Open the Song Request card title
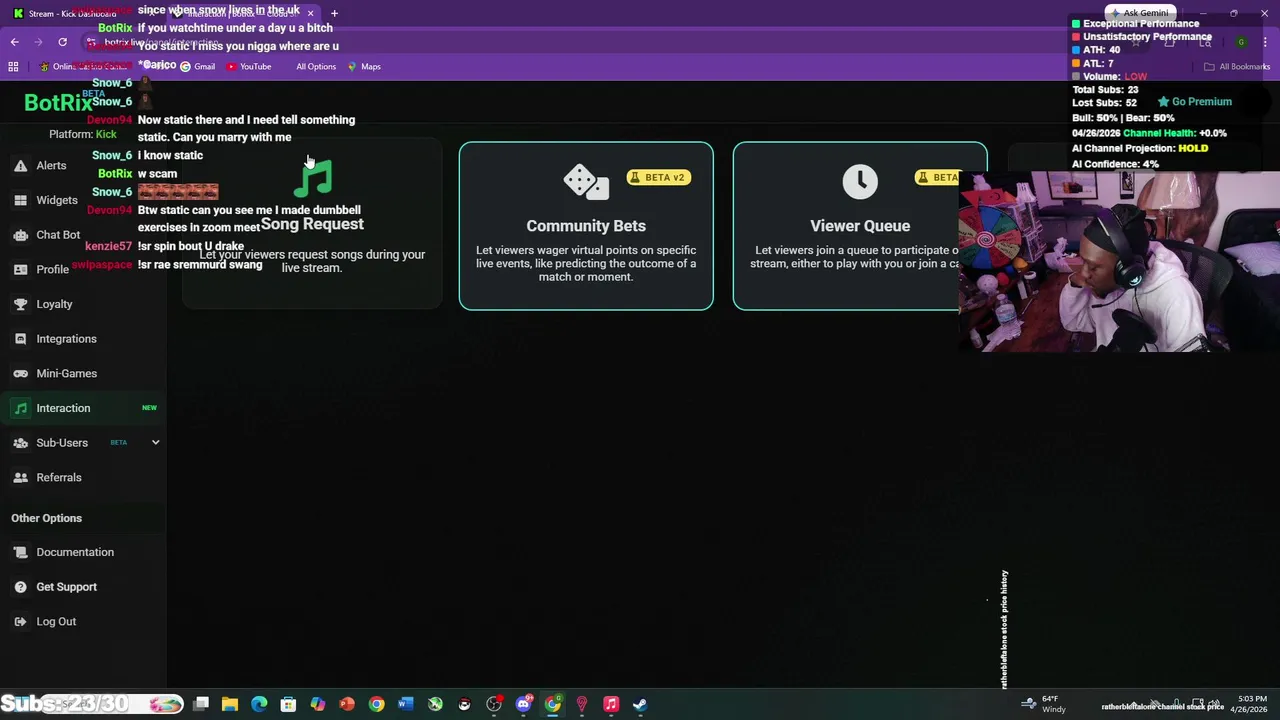Image resolution: width=1280 pixels, height=720 pixels. coord(312,225)
